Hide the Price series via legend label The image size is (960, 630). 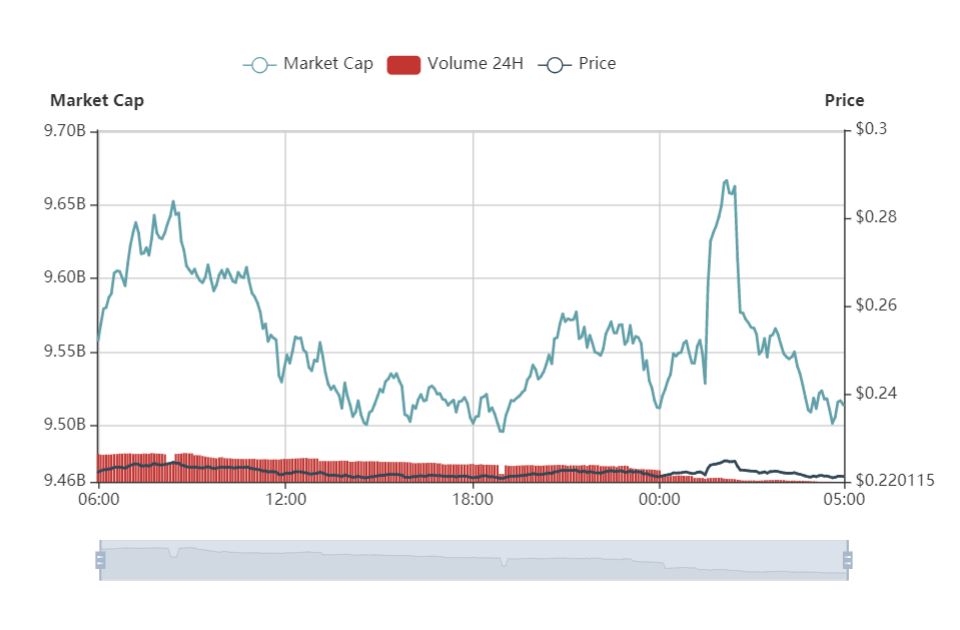597,64
